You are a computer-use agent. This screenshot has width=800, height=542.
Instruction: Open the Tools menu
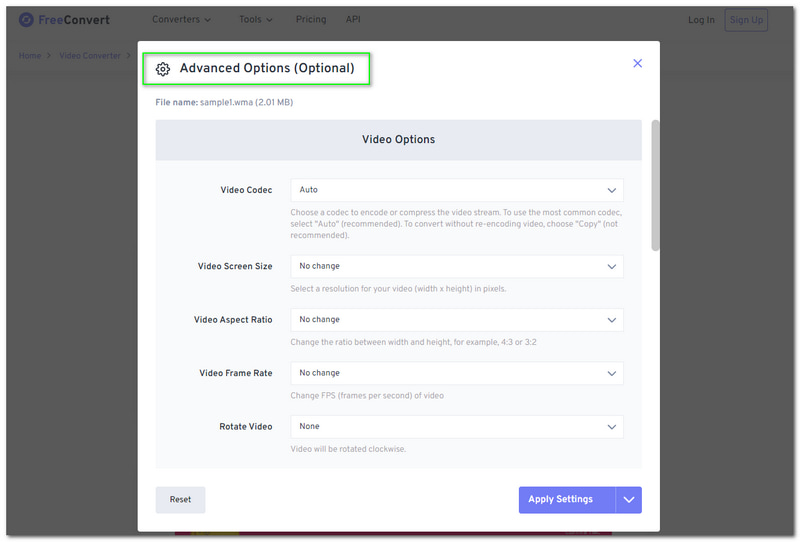(255, 20)
